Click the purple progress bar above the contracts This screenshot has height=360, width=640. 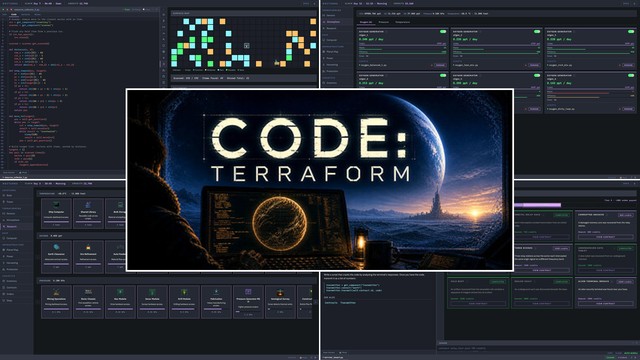point(538,205)
